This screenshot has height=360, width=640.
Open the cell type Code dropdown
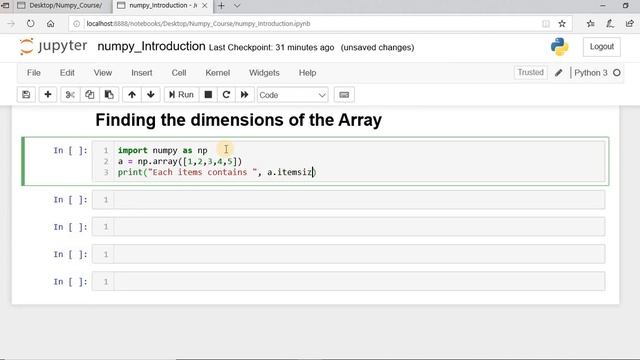pyautogui.click(x=292, y=95)
